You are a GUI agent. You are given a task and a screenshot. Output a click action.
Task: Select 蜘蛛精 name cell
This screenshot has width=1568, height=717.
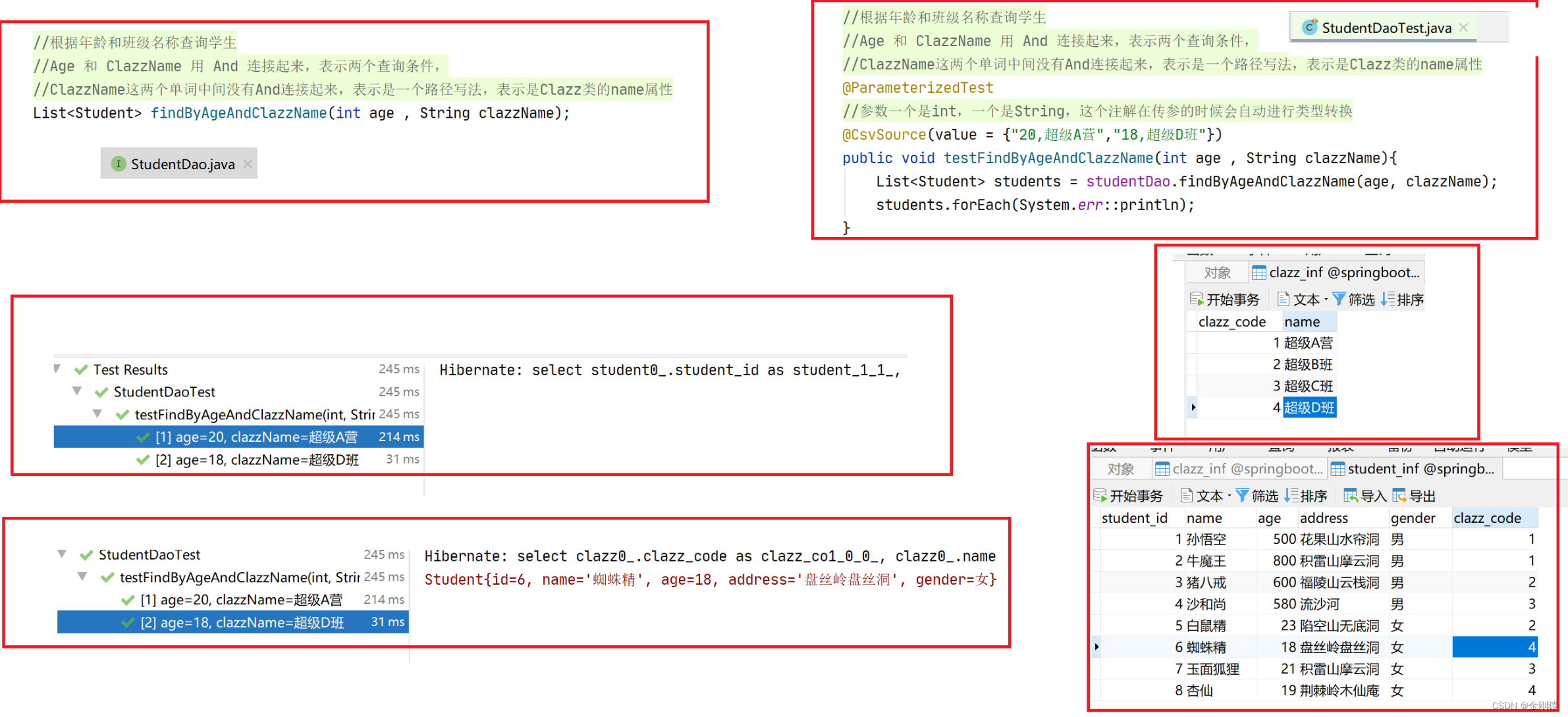pos(1220,647)
